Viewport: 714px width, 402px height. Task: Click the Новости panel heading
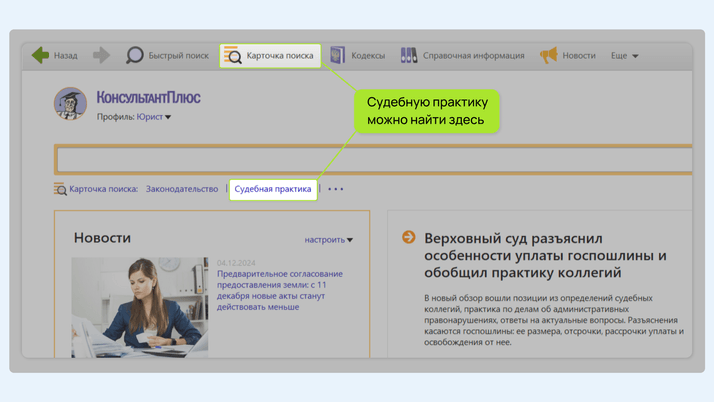click(102, 238)
